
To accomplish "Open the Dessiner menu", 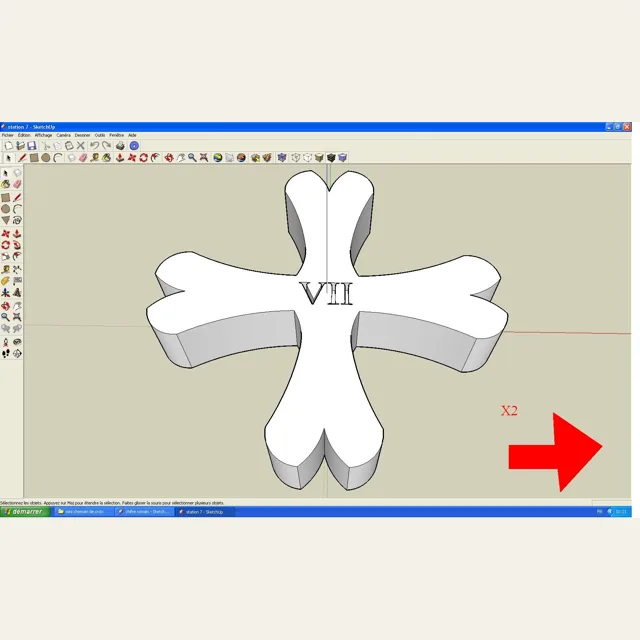I will coord(82,135).
